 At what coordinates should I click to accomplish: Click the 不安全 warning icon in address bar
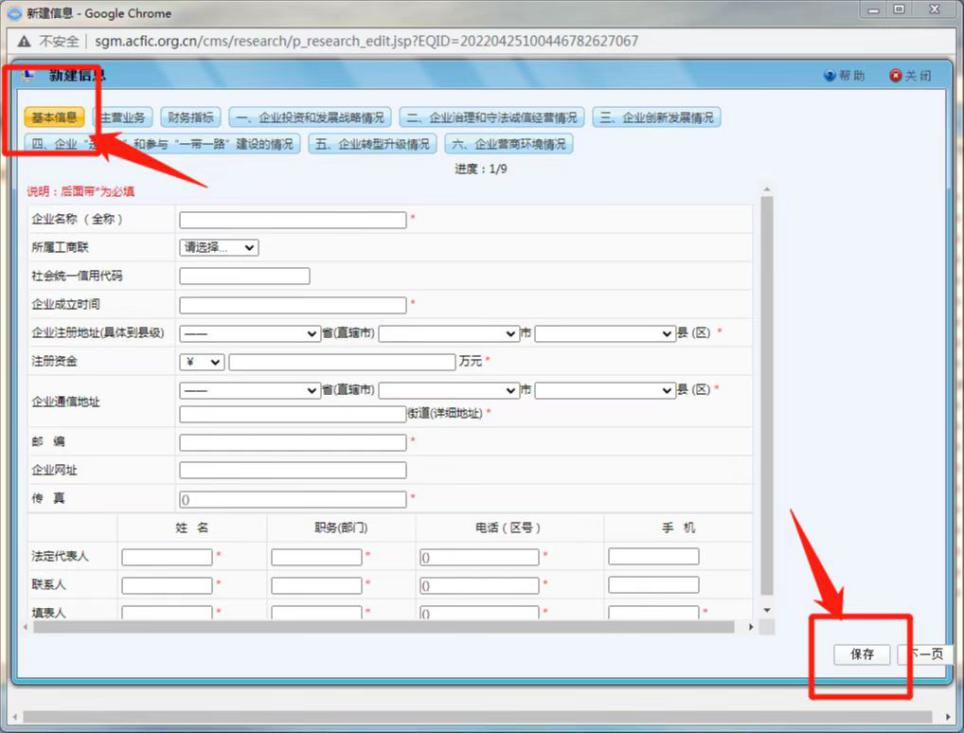point(24,41)
